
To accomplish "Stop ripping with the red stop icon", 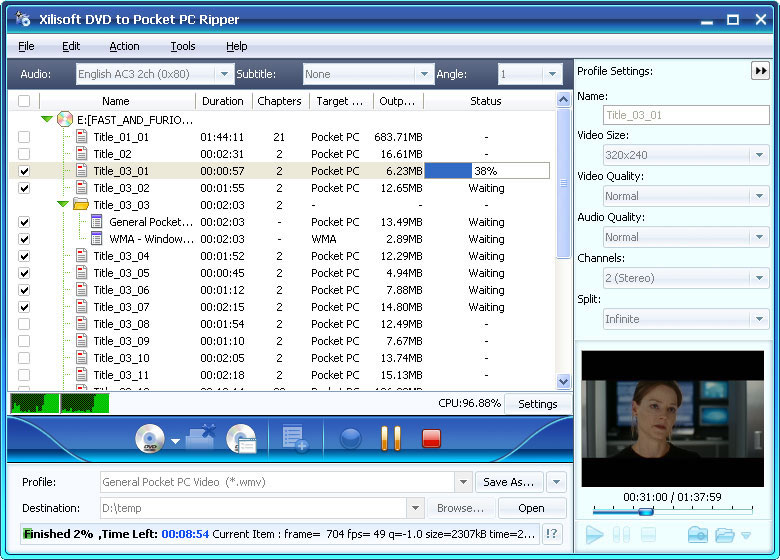I will point(431,438).
